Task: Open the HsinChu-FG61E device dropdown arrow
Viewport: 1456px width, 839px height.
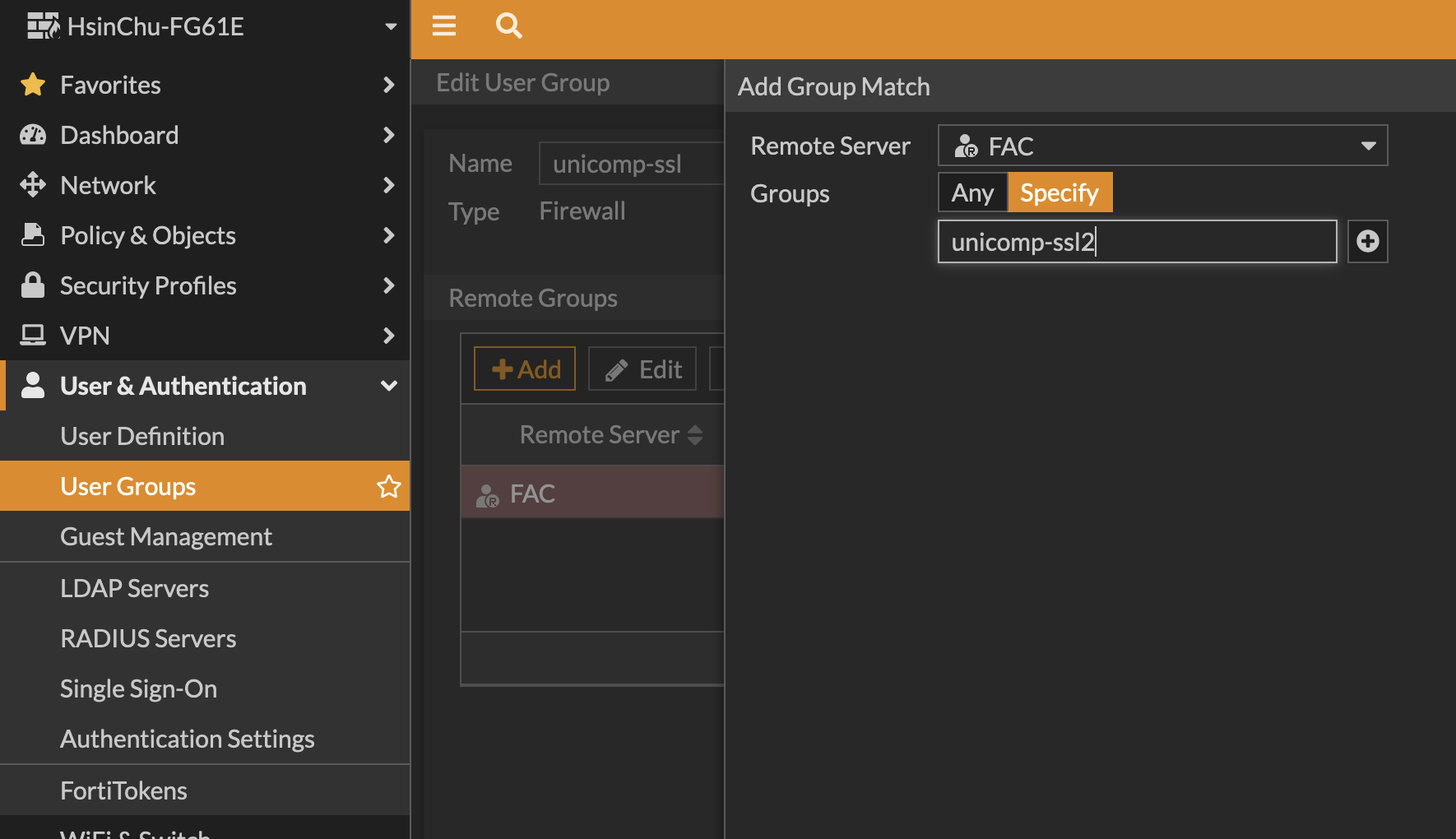Action: click(391, 26)
